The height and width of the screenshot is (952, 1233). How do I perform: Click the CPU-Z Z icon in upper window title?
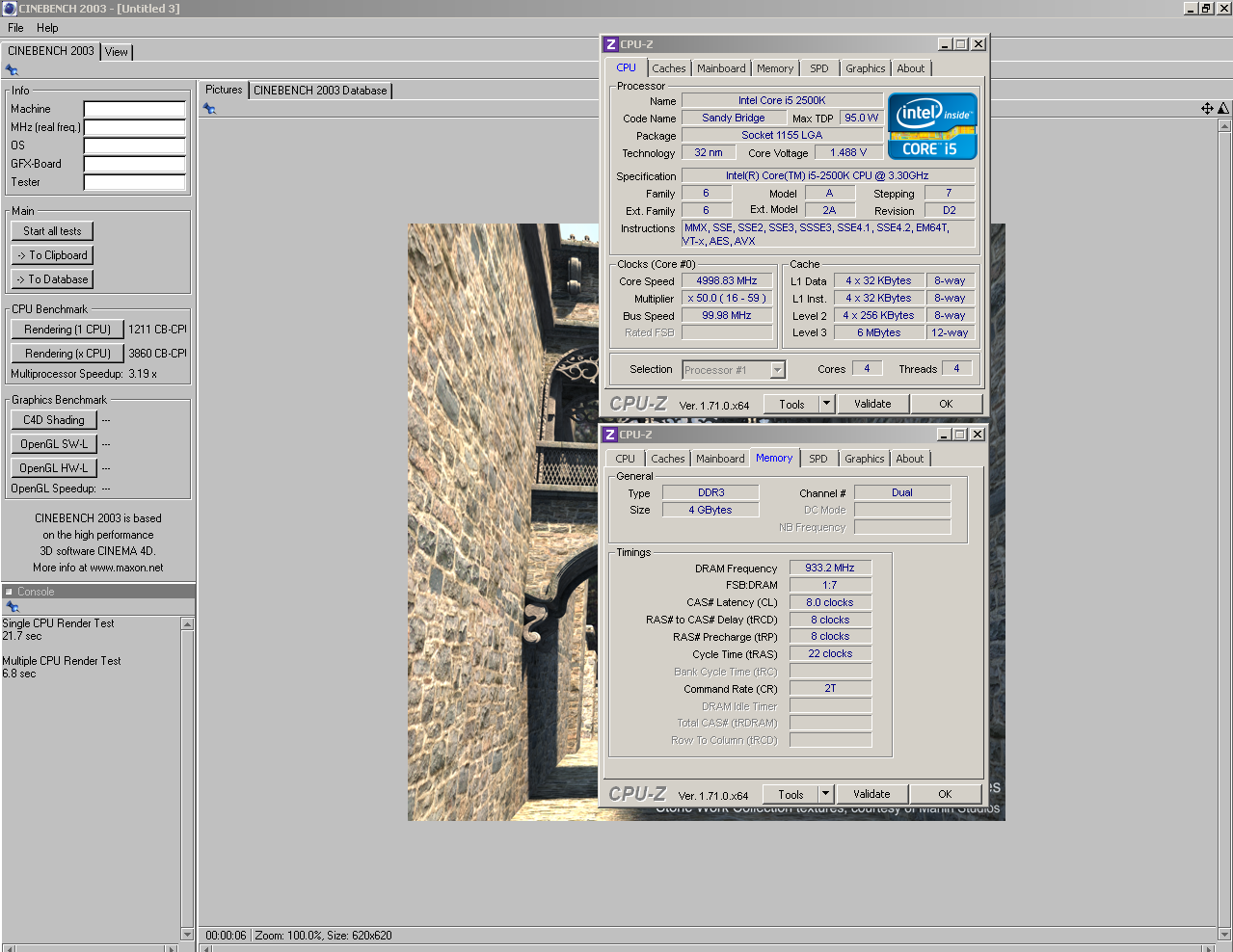pos(610,44)
